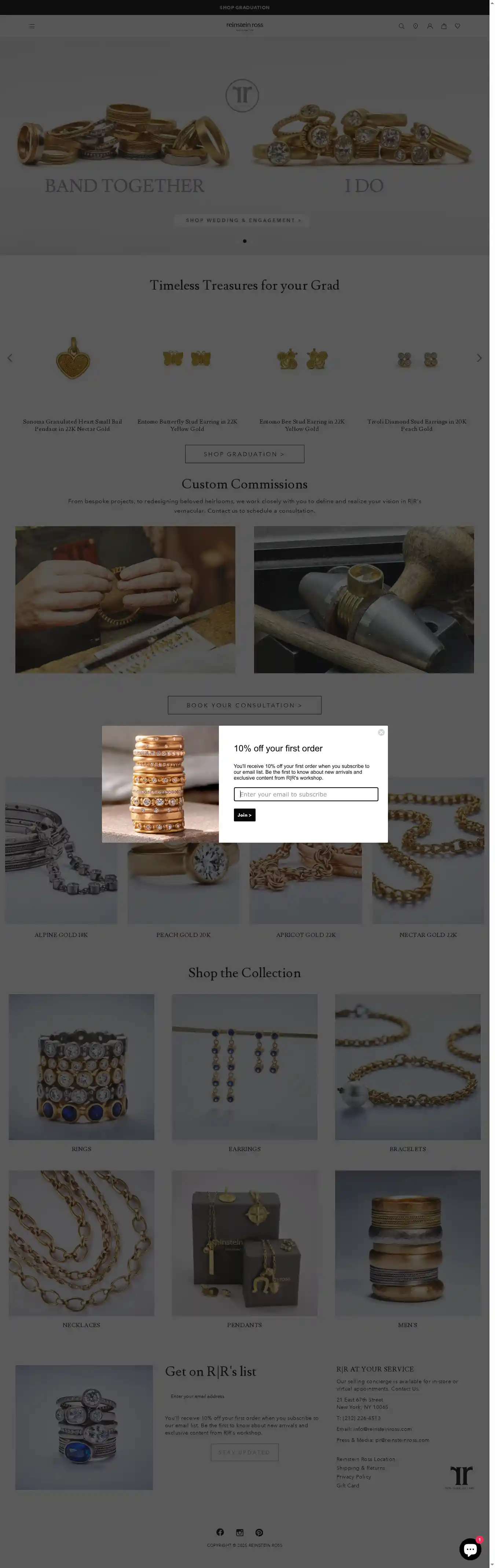Open the hamburger navigation menu
The width and height of the screenshot is (495, 1568).
[x=32, y=26]
